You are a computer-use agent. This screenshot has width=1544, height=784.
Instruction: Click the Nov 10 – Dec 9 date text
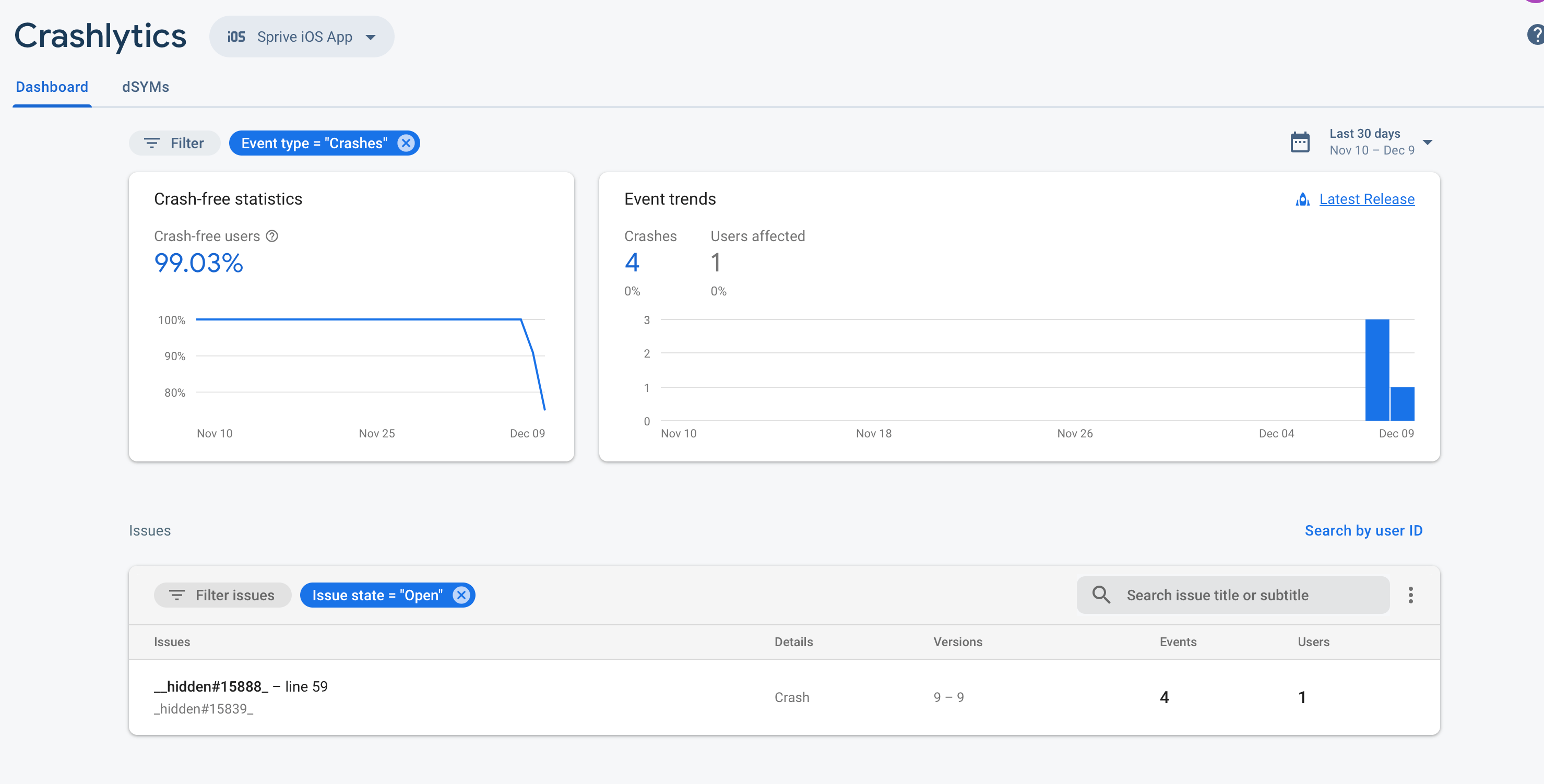pos(1372,150)
